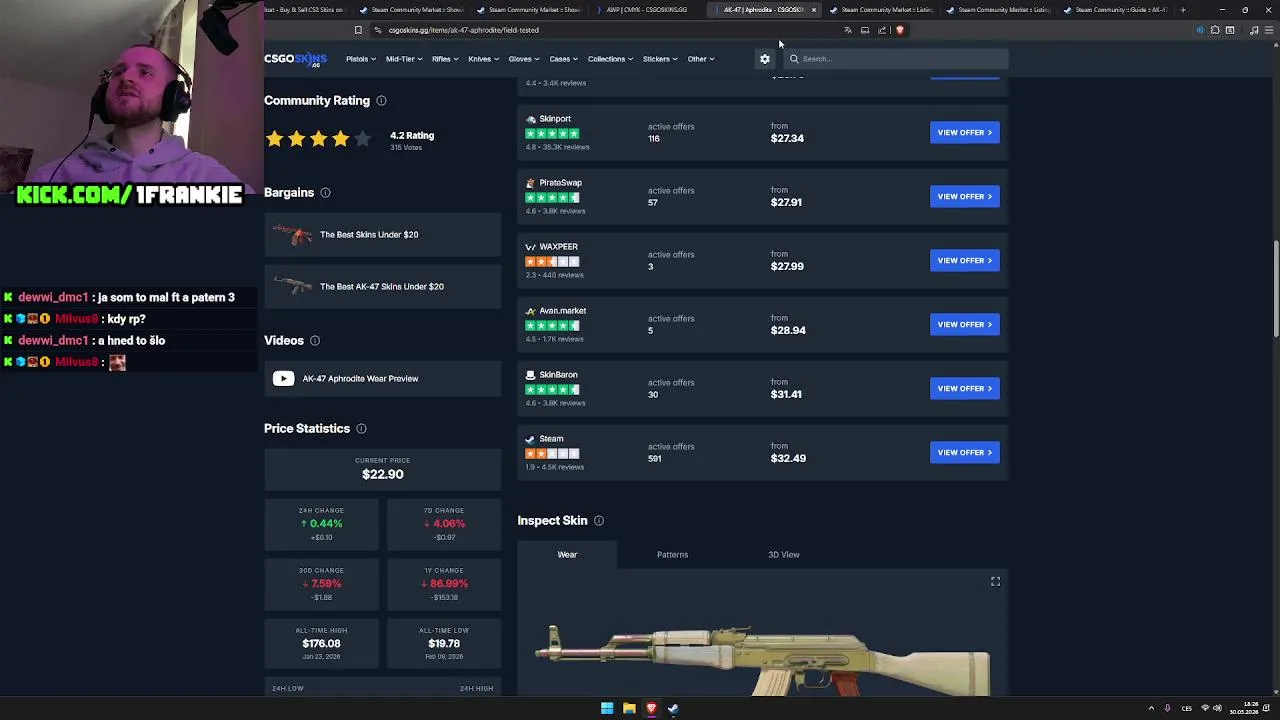Switch to the 3D View tab
The image size is (1280, 720).
click(783, 555)
